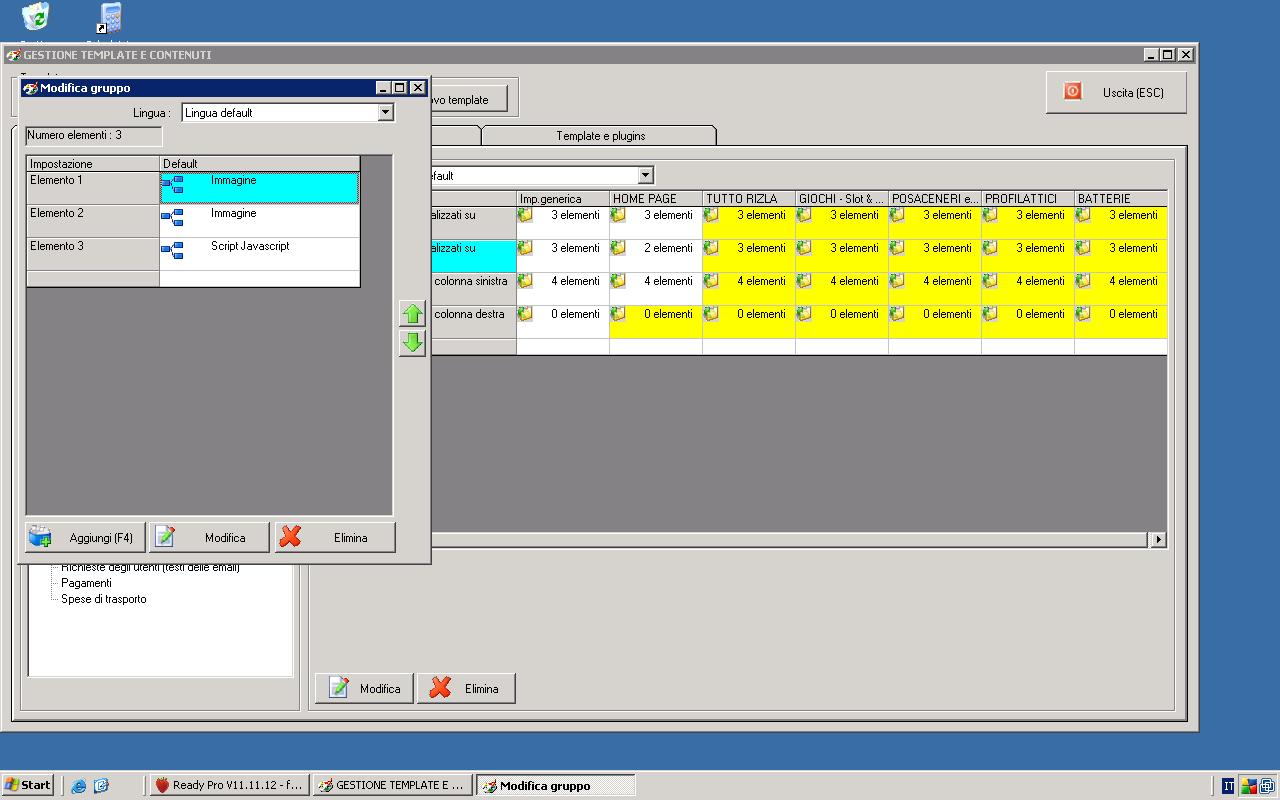Click 0 elementi text under BATTERIE
The image size is (1280, 800).
1133,314
